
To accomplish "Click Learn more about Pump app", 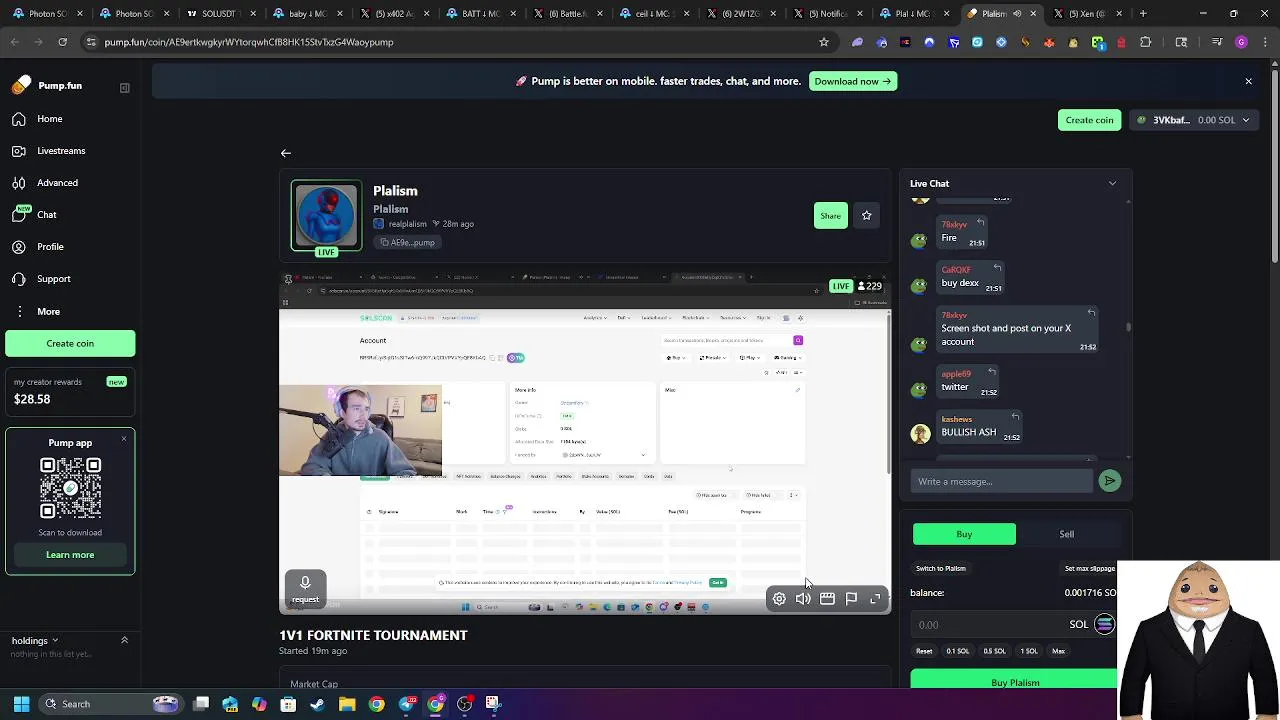I will click(70, 555).
